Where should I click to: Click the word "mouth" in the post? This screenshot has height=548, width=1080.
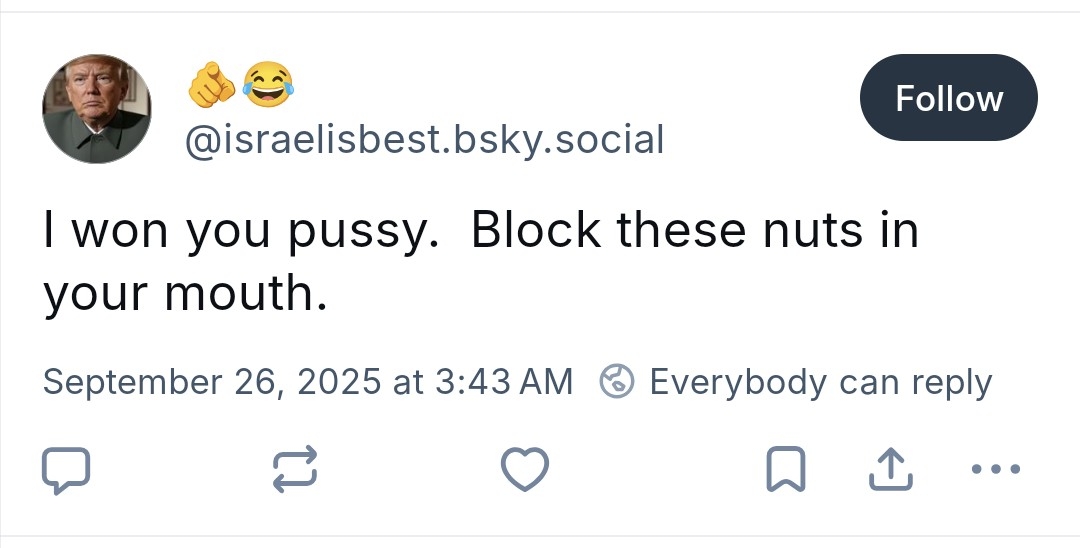pos(240,295)
